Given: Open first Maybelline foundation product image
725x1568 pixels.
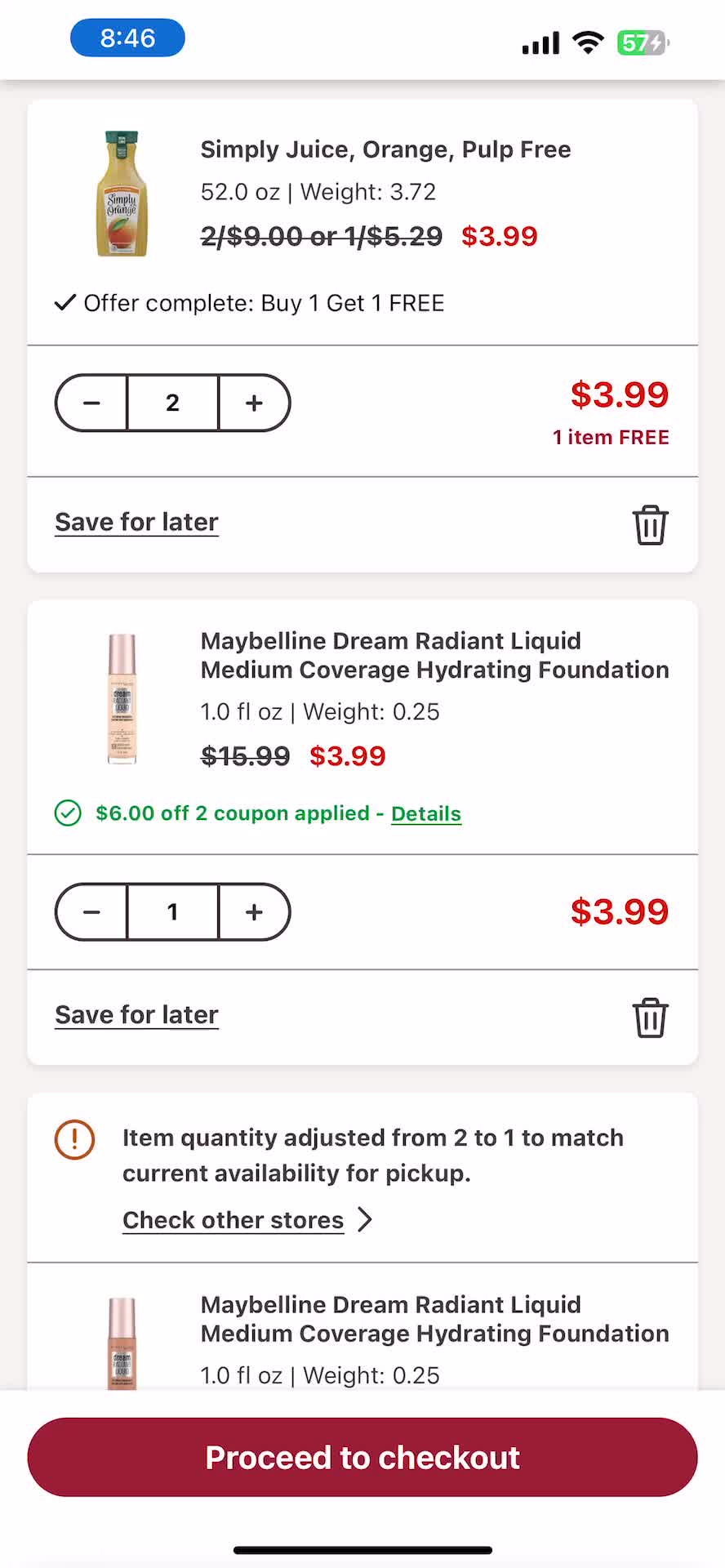Looking at the screenshot, I should (122, 698).
